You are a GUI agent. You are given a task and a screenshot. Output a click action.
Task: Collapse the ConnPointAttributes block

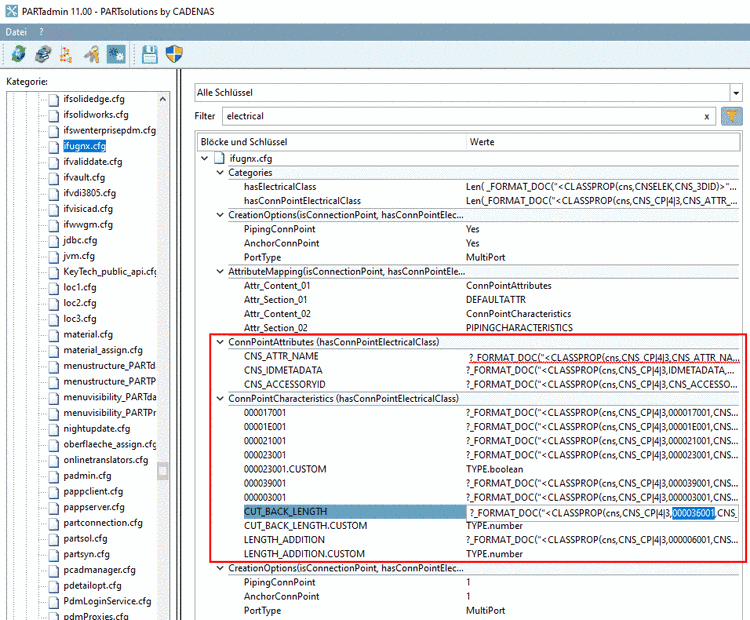point(221,342)
